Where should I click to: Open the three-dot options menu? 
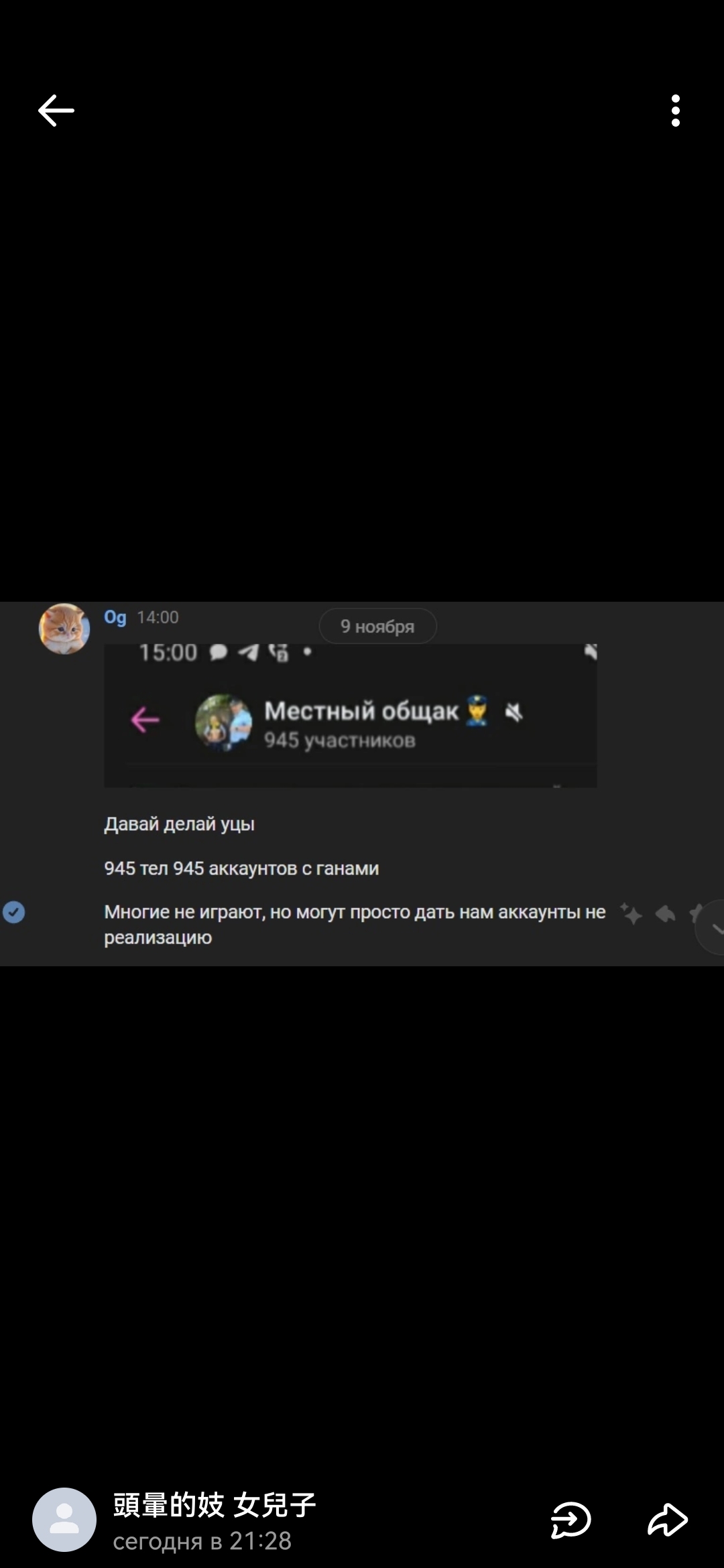coord(676,111)
